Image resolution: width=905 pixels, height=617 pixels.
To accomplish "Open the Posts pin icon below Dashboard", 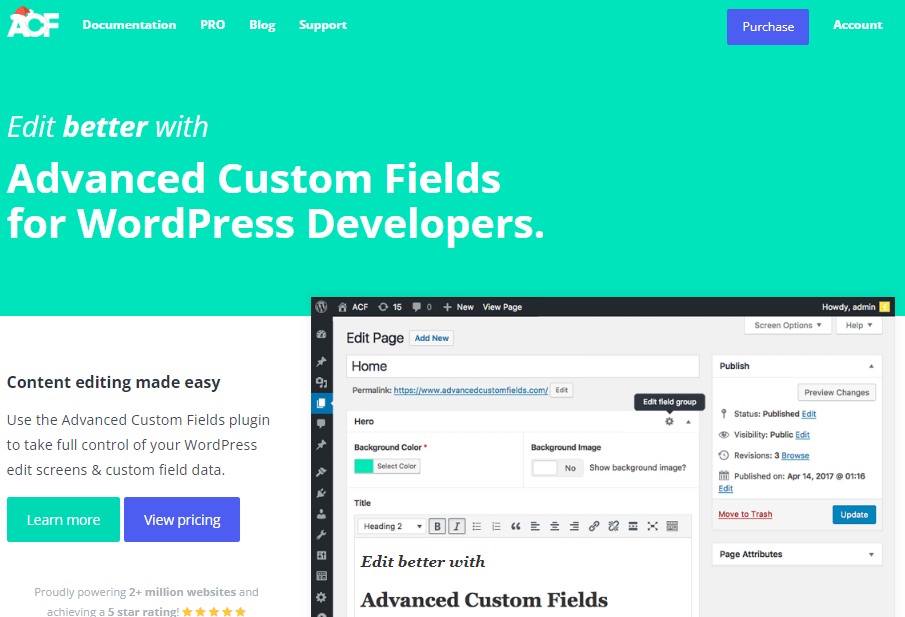I will (x=321, y=361).
